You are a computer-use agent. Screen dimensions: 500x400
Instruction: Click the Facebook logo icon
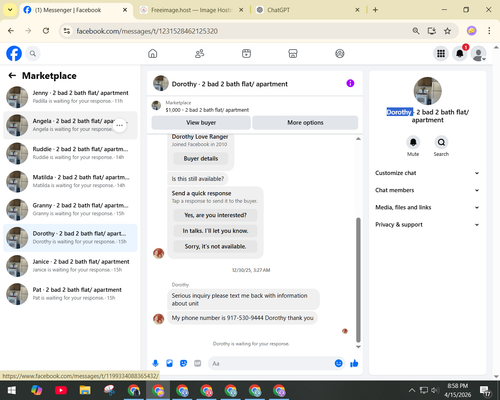(x=14, y=53)
